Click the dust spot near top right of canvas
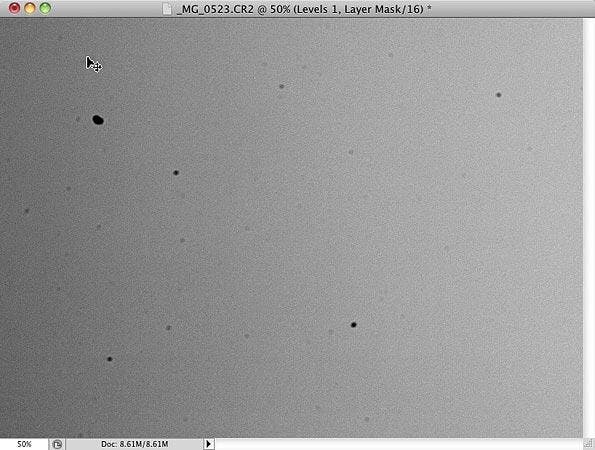Viewport: 595px width, 450px height. [499, 95]
